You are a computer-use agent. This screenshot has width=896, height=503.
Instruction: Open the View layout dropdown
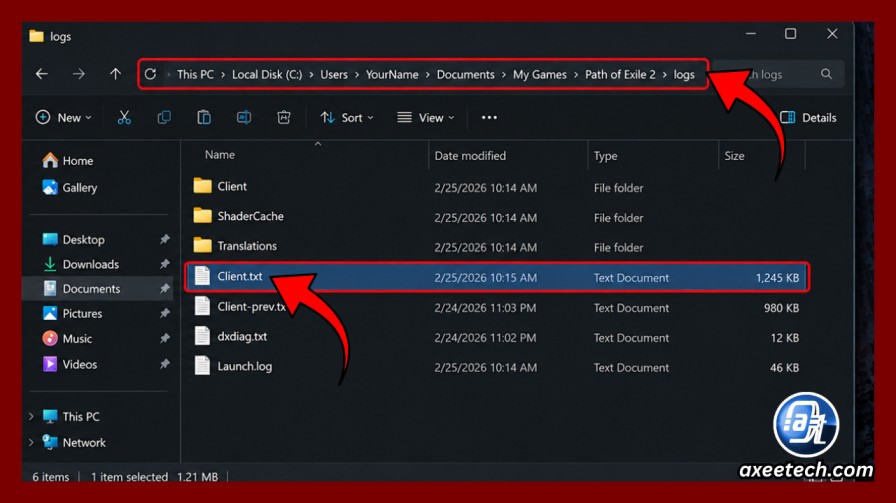[426, 118]
